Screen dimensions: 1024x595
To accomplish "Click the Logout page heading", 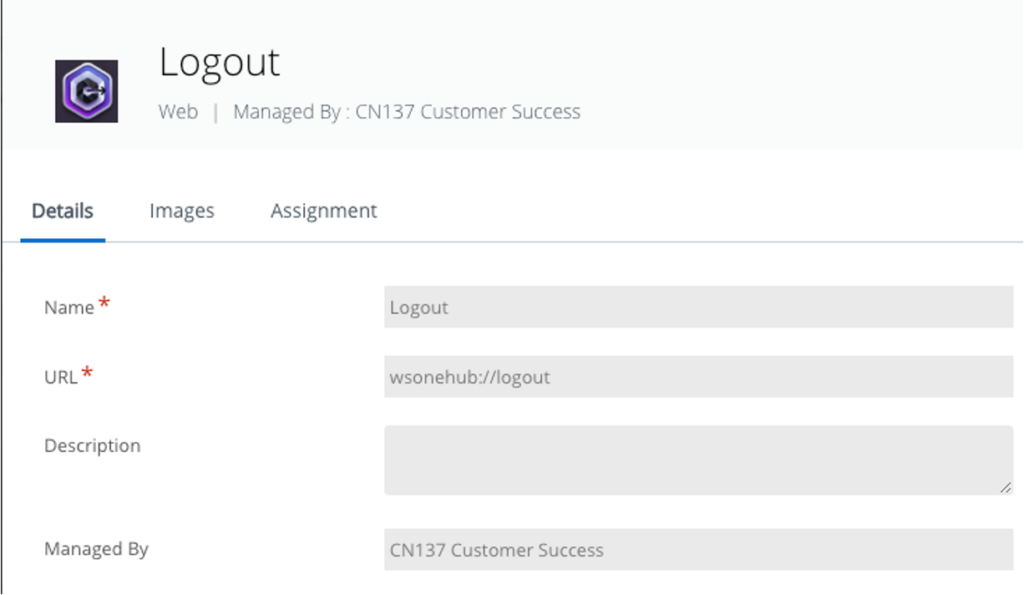I will [x=219, y=63].
